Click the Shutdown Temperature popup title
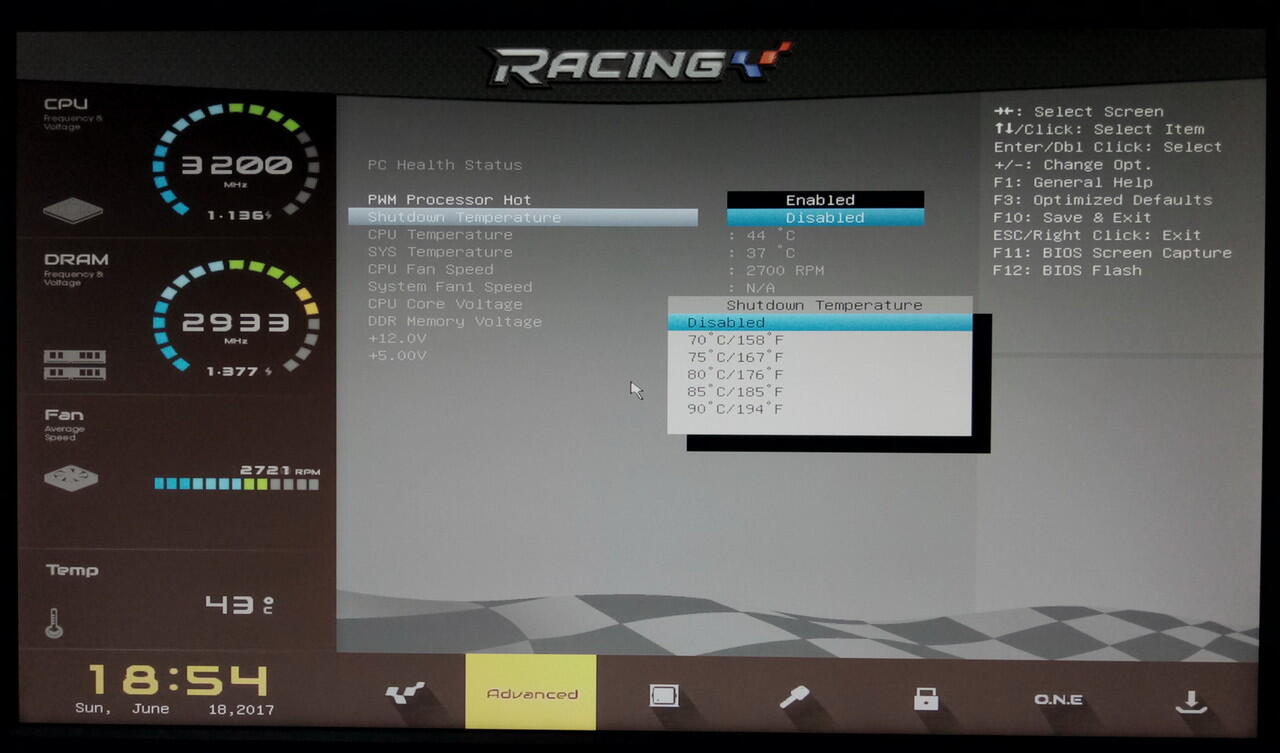 [x=824, y=305]
